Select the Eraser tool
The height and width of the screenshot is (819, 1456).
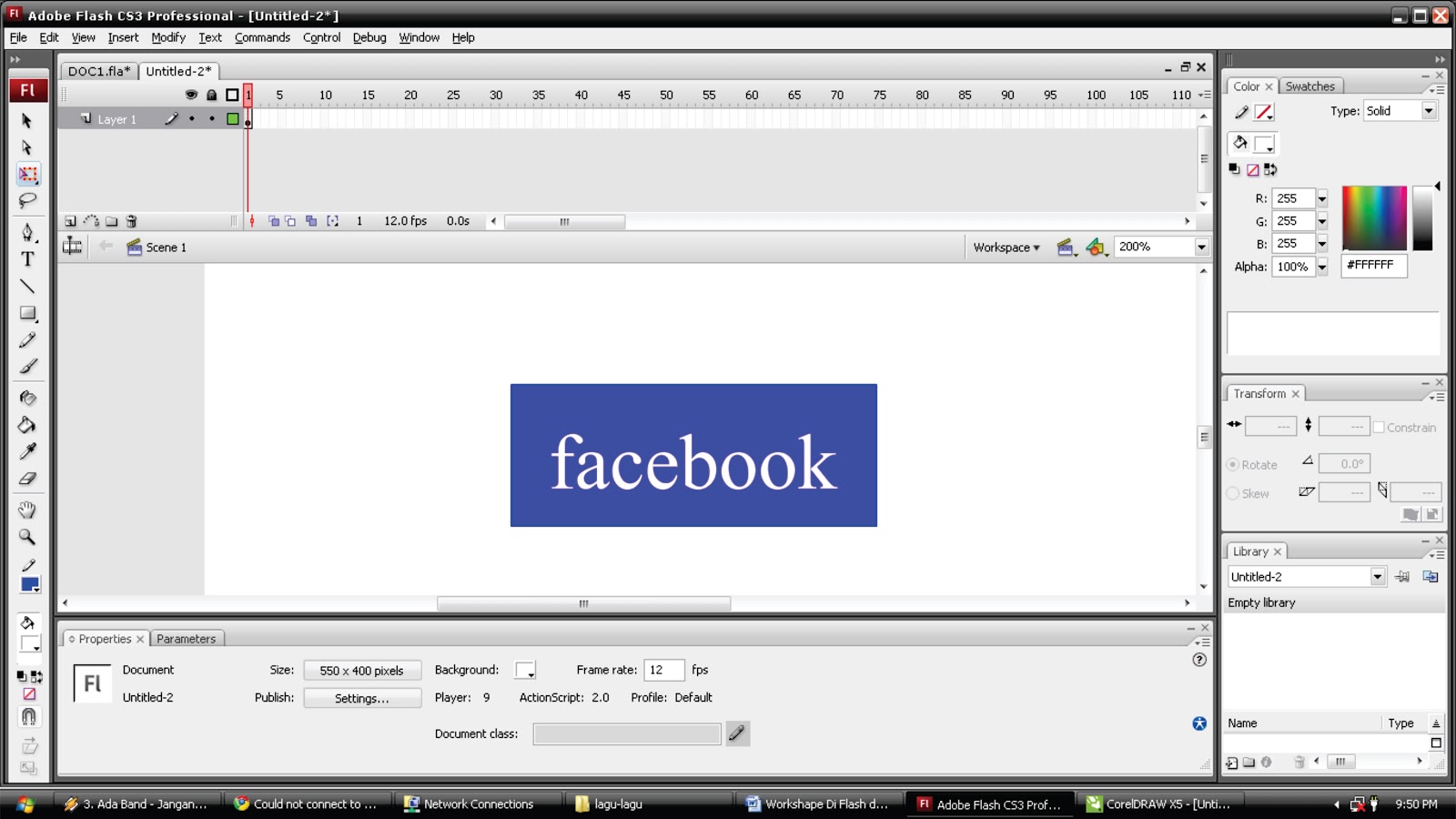coord(27,478)
